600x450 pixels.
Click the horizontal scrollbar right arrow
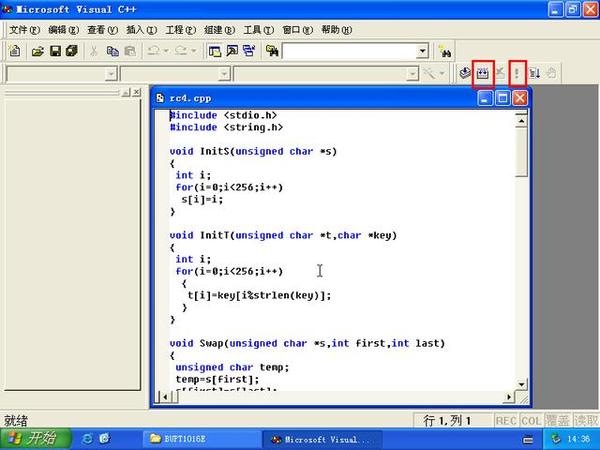[x=509, y=397]
